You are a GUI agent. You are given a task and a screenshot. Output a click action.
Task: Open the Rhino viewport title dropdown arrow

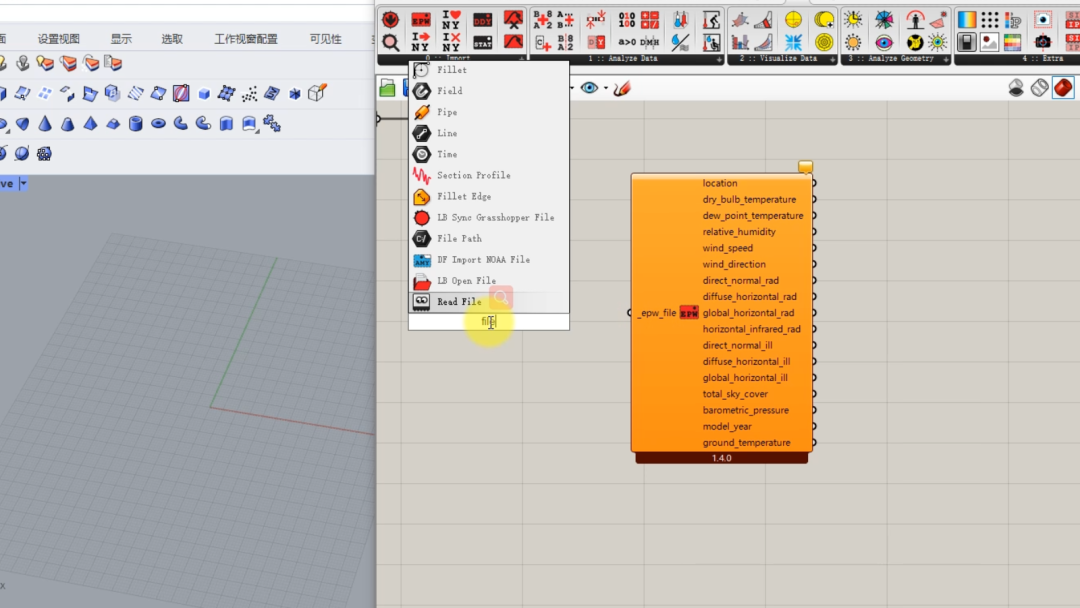tap(23, 183)
